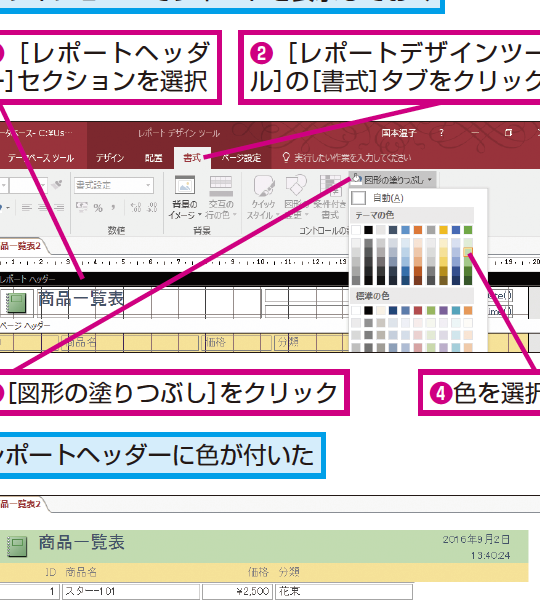Apply the percent format button
This screenshot has height=600, width=540.
[x=98, y=208]
